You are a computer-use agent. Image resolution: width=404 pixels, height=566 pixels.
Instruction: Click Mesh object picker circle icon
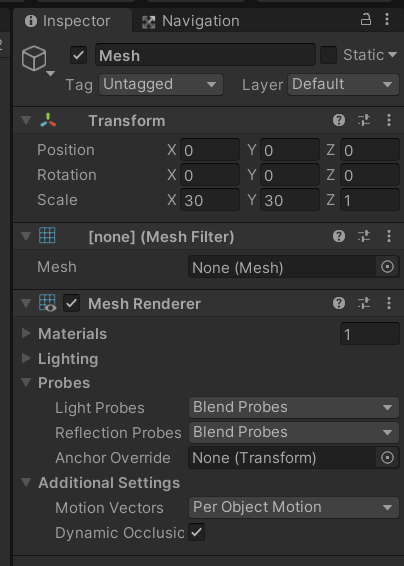387,267
